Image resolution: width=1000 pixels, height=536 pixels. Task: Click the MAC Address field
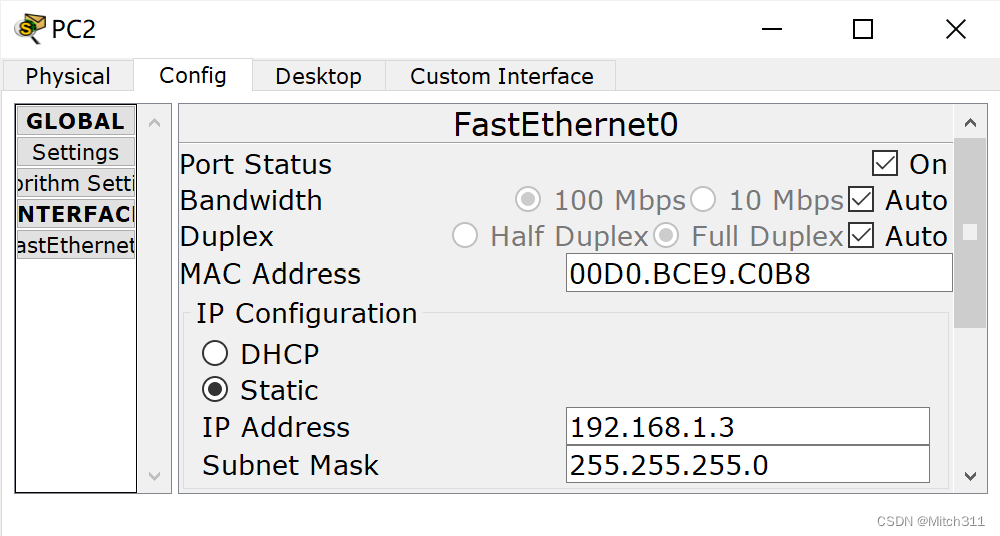[758, 273]
